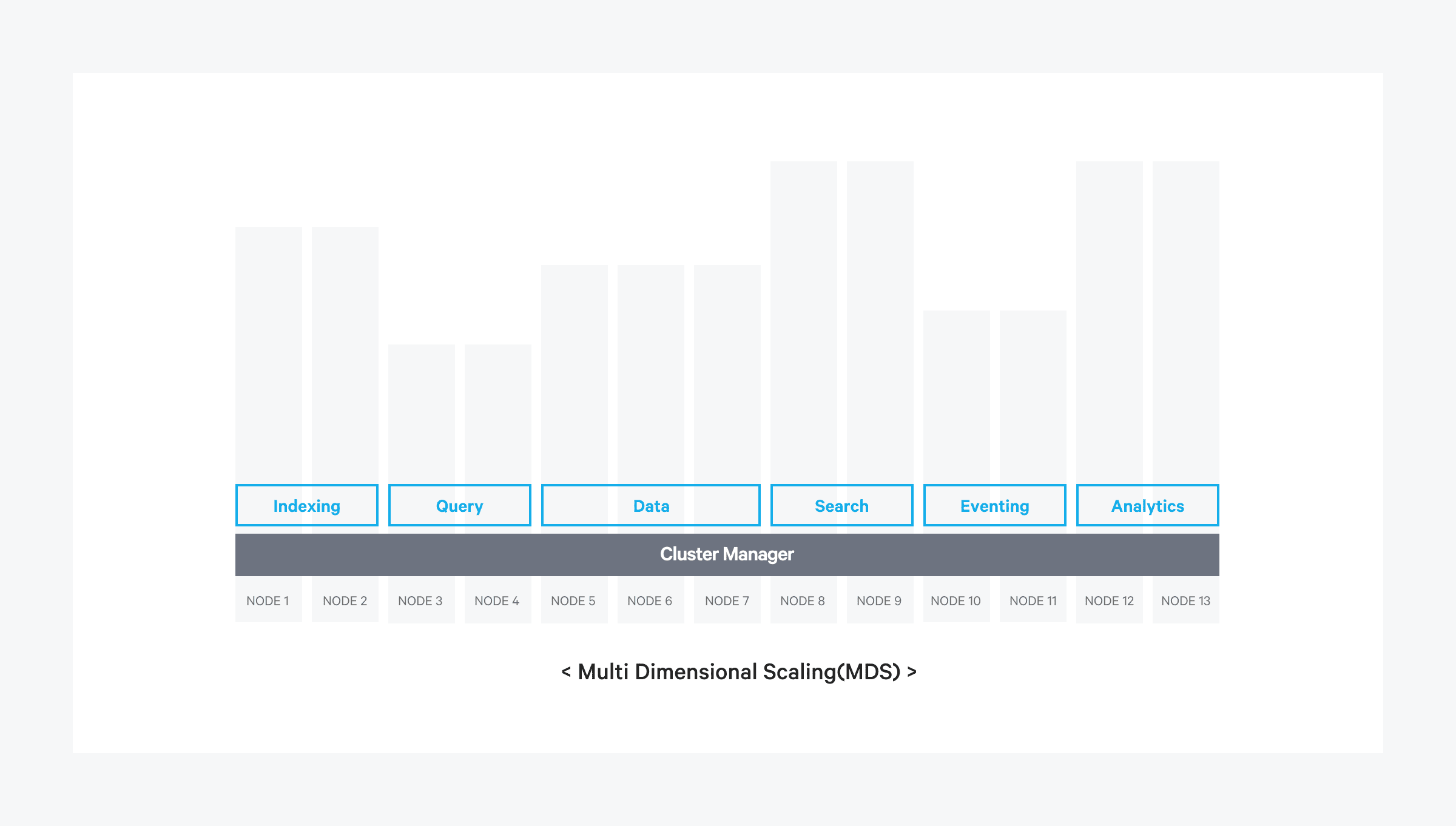Select the NODE 2 label
The width and height of the screenshot is (1456, 826).
pos(345,601)
